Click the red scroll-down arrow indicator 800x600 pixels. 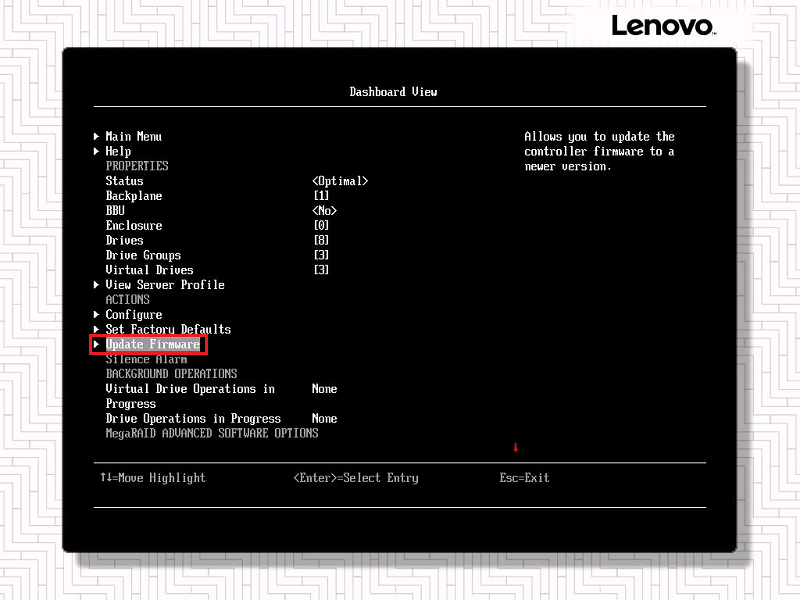516,447
